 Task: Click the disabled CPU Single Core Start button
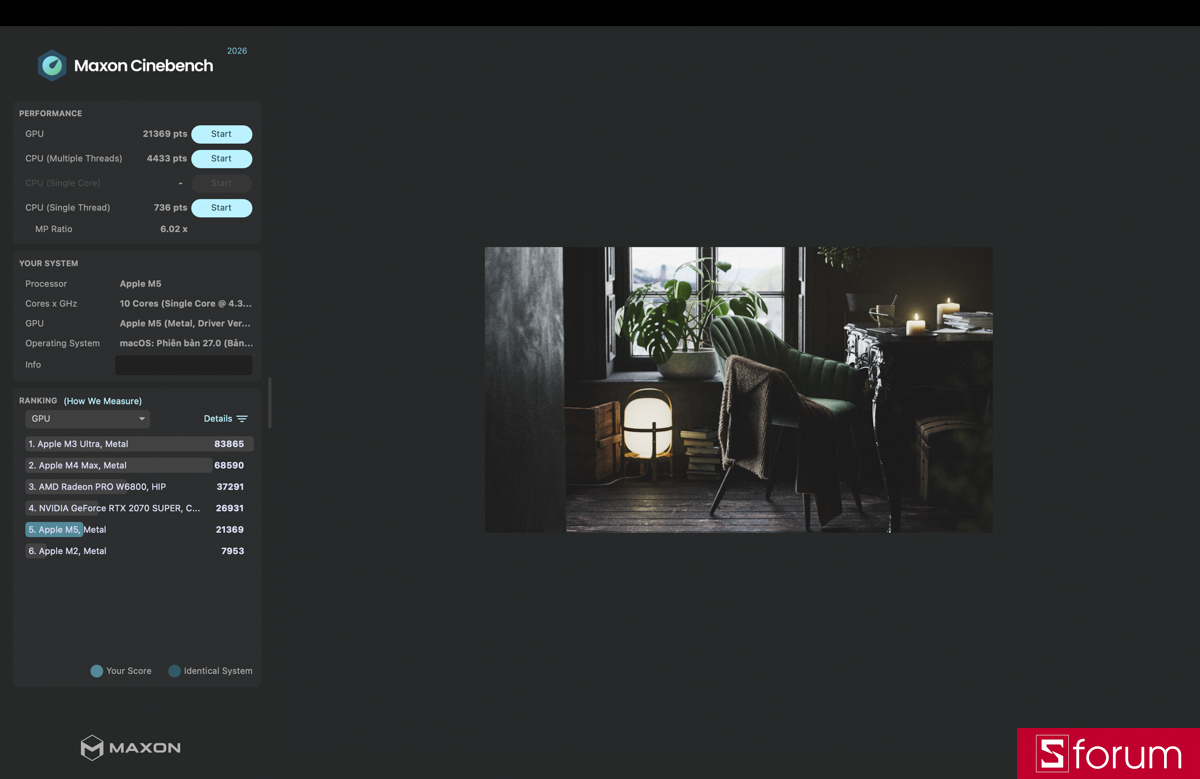point(221,183)
